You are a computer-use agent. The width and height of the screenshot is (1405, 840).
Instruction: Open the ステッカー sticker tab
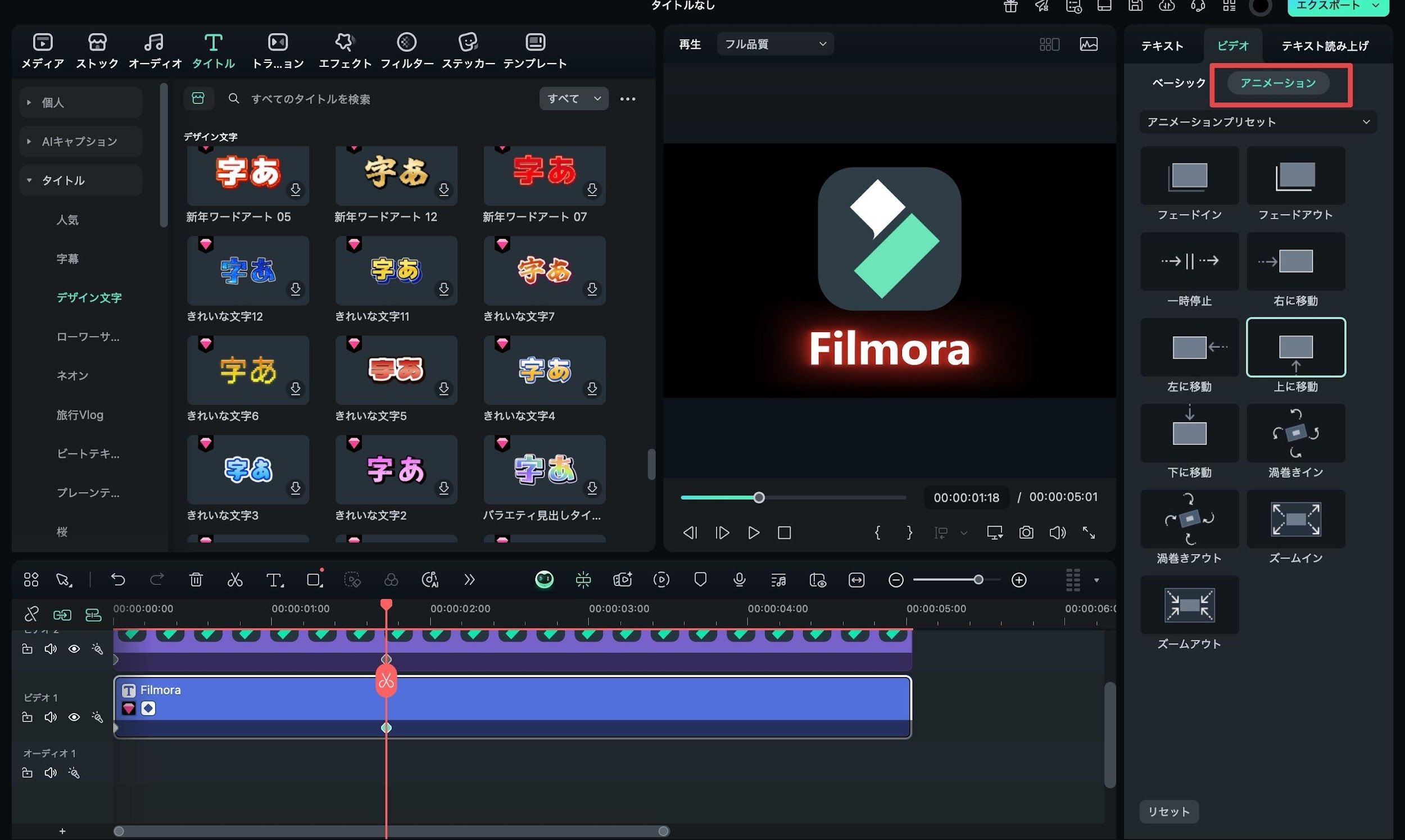pos(468,51)
